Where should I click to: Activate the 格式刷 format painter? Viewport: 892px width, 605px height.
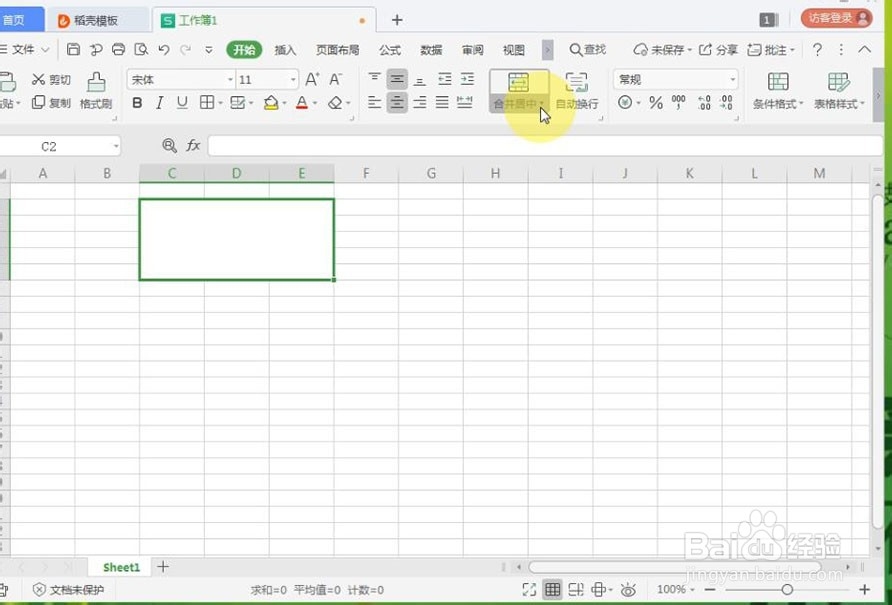click(x=96, y=90)
